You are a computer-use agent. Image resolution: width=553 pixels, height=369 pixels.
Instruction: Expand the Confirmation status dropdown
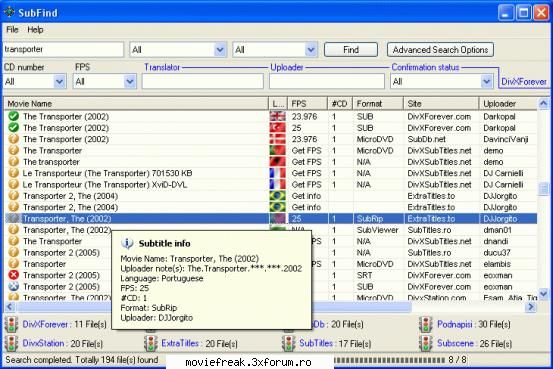486,81
